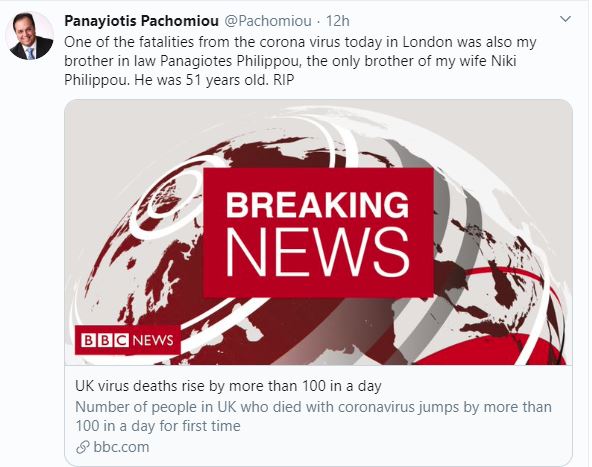592x467 pixels.
Task: Click the BREAKING word in the red box
Action: [x=318, y=204]
